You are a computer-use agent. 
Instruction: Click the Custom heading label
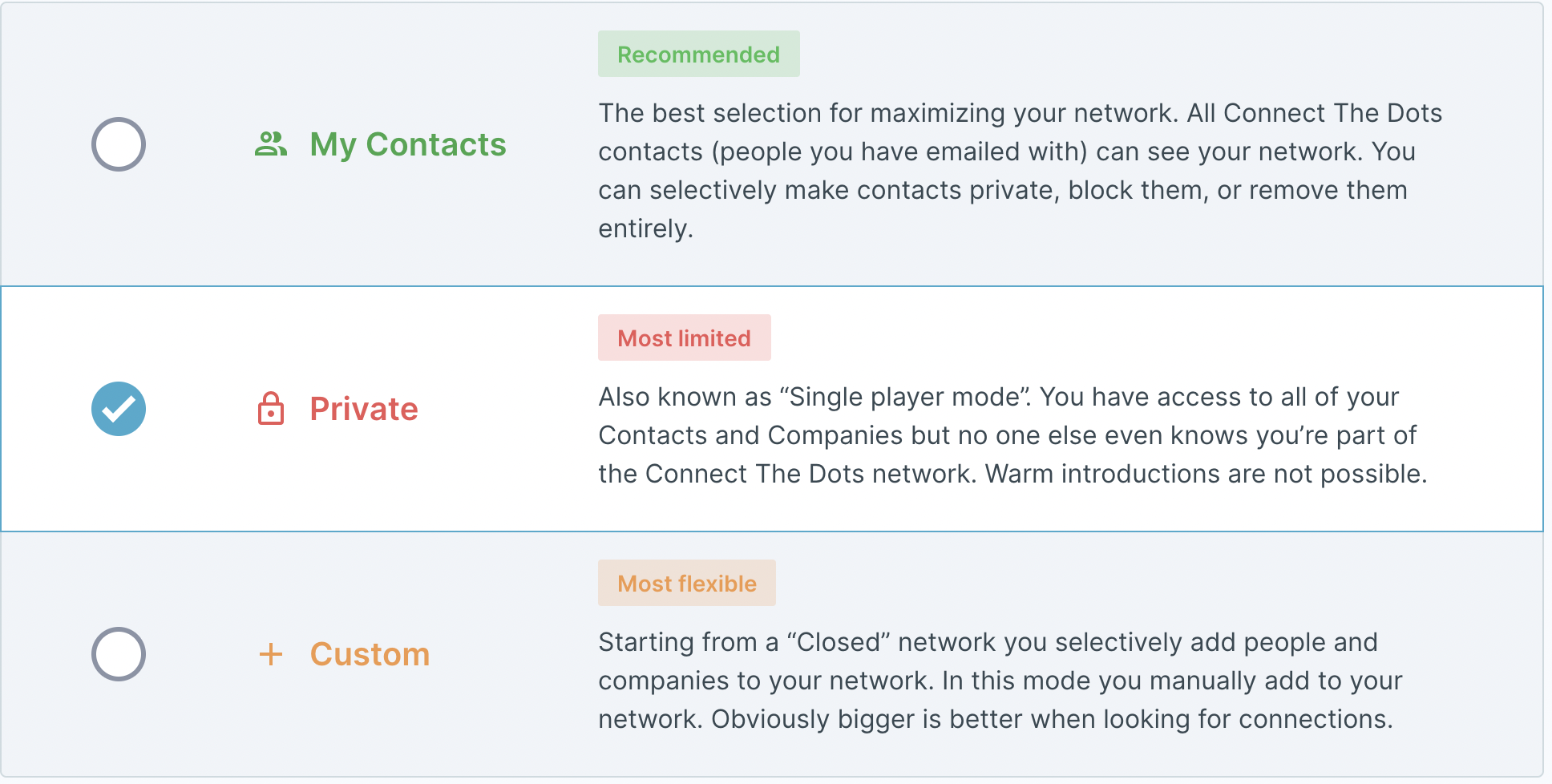370,654
